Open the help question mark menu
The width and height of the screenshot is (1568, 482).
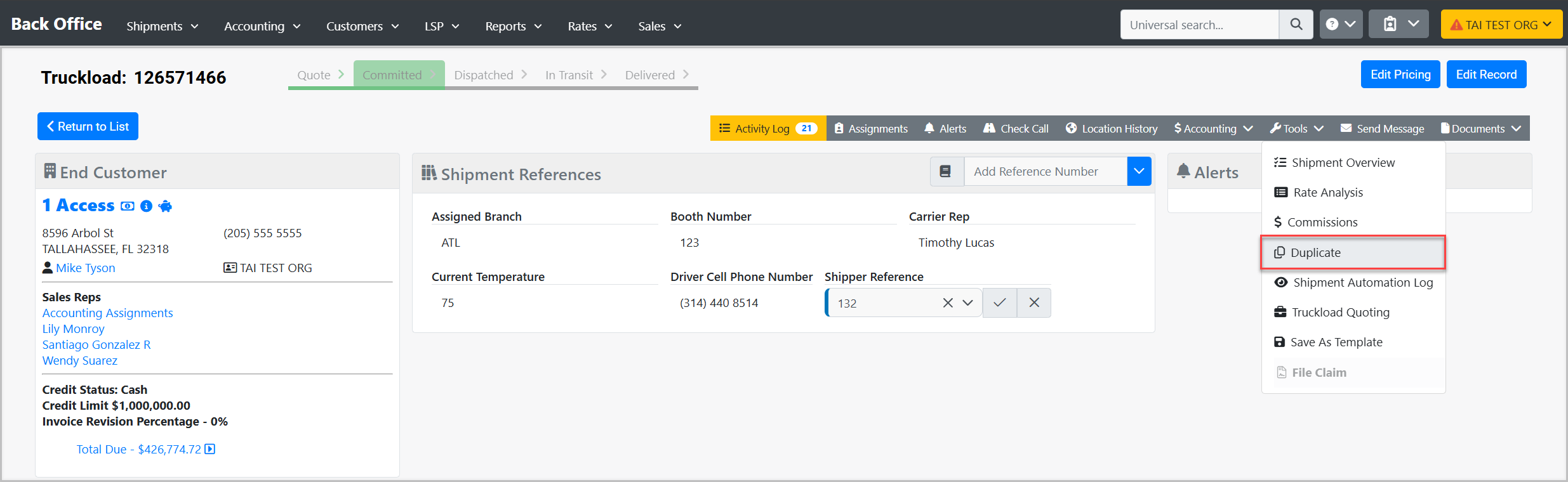pyautogui.click(x=1340, y=25)
